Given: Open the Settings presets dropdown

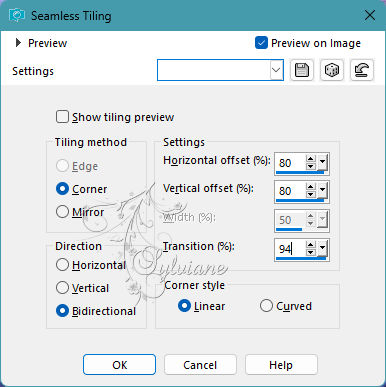Looking at the screenshot, I should (x=276, y=70).
